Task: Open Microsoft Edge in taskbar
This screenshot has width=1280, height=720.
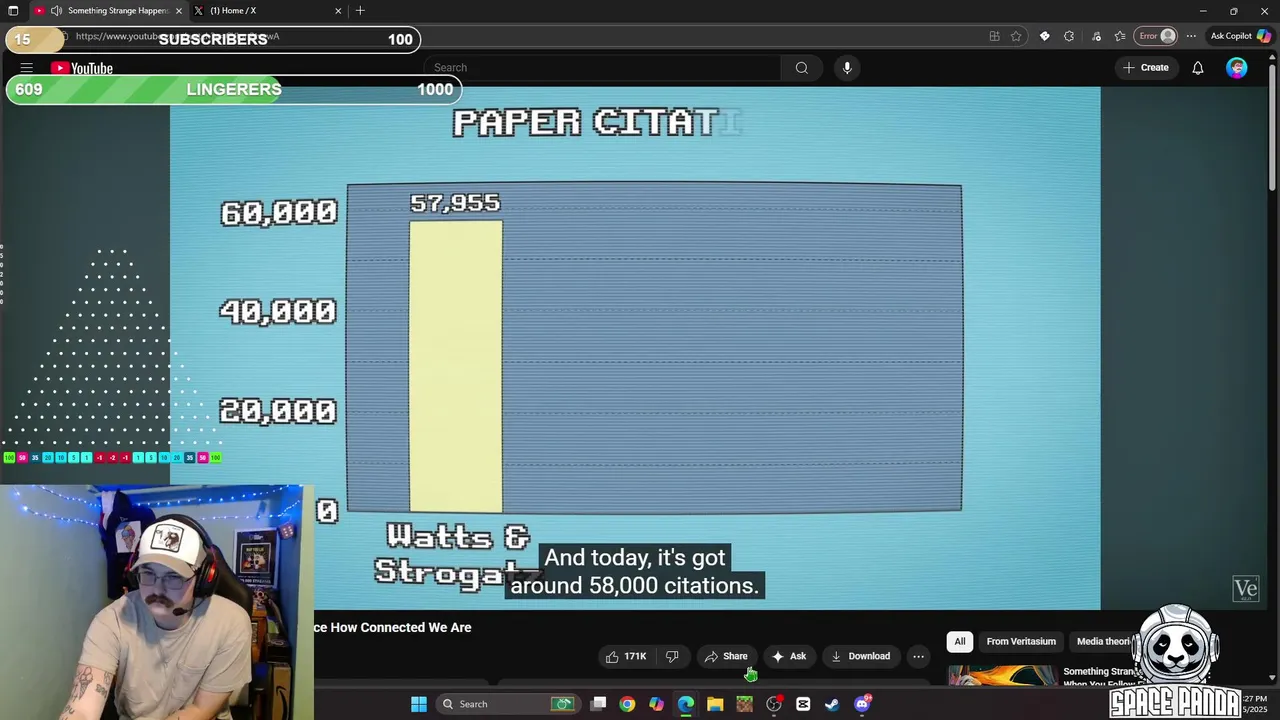Action: pyautogui.click(x=686, y=704)
